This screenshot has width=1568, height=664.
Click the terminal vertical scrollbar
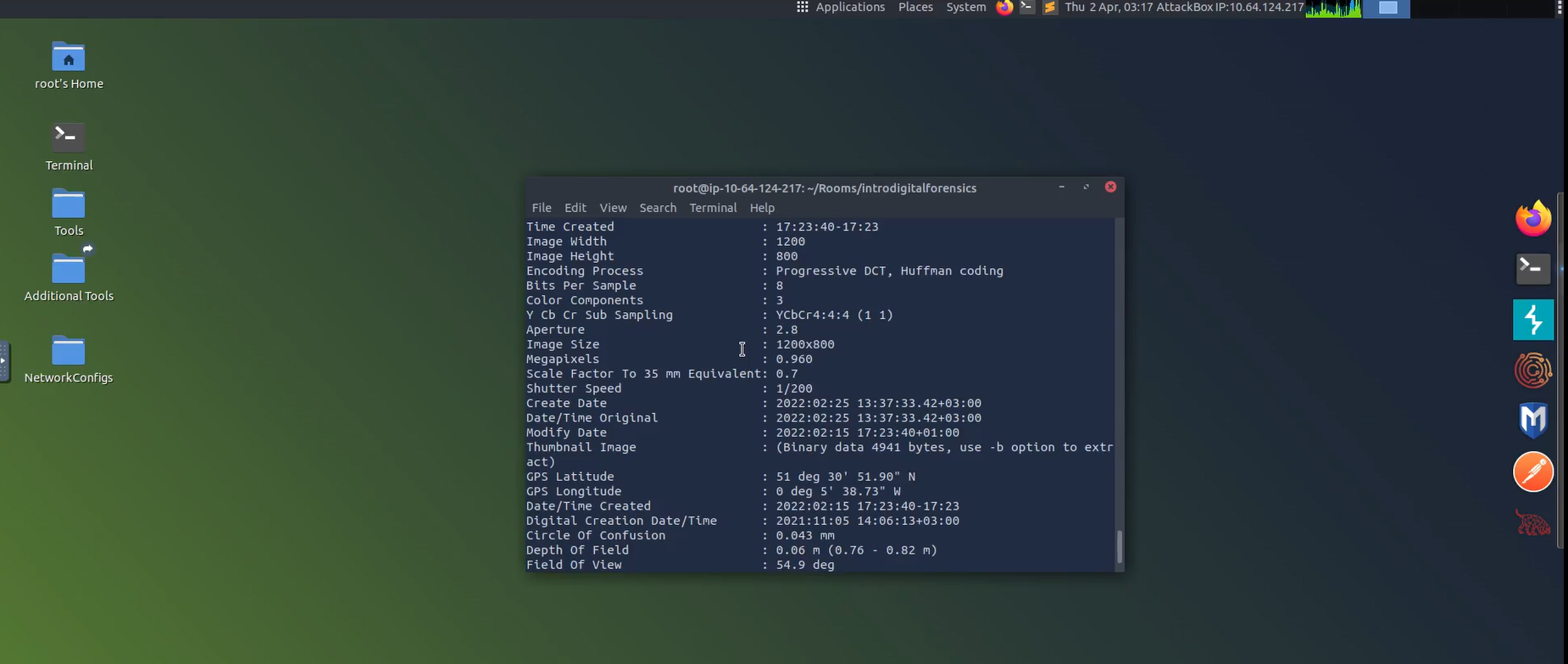(1120, 547)
